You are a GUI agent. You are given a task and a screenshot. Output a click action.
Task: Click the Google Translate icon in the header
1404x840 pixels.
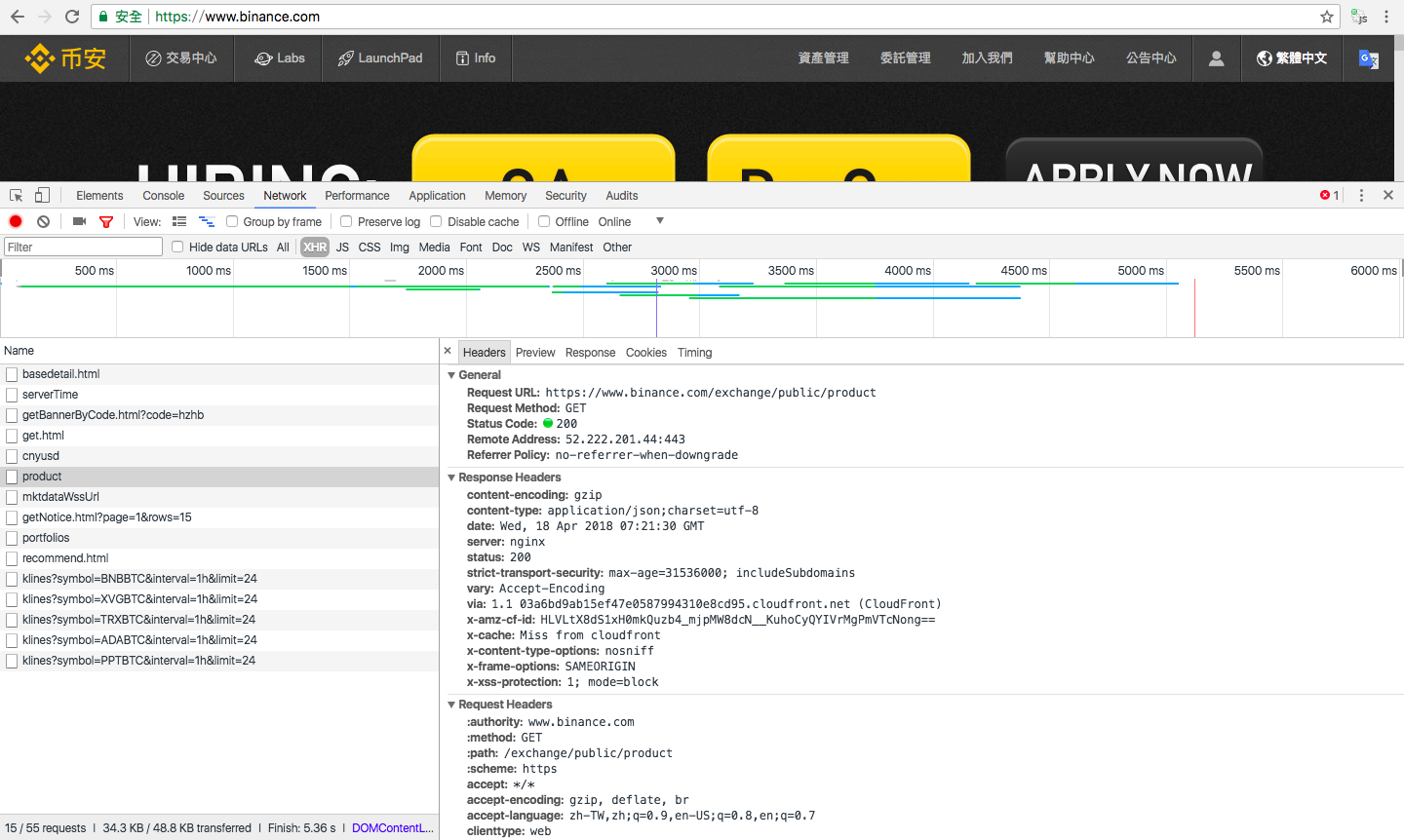pos(1369,58)
